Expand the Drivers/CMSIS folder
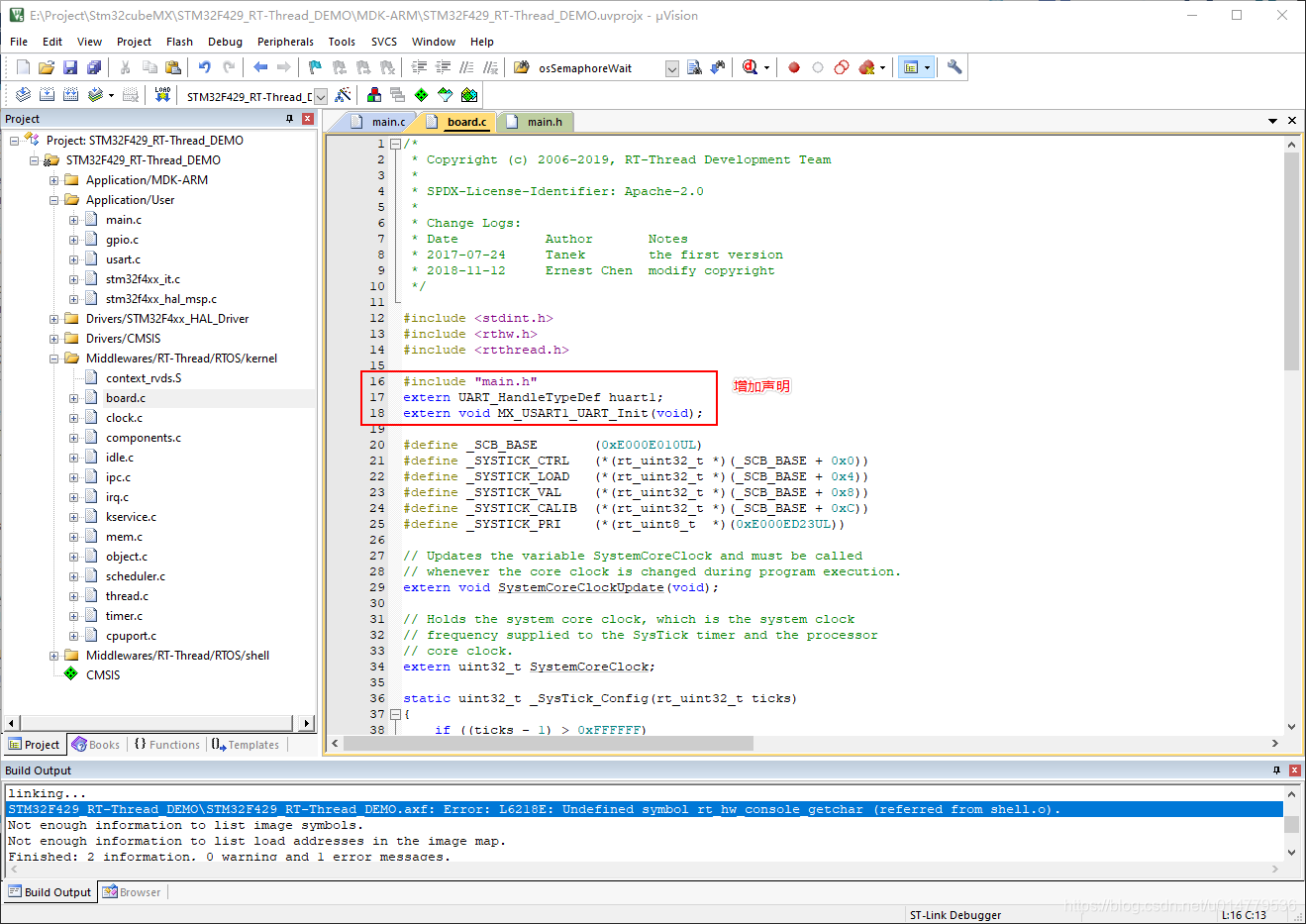This screenshot has width=1306, height=924. click(54, 339)
